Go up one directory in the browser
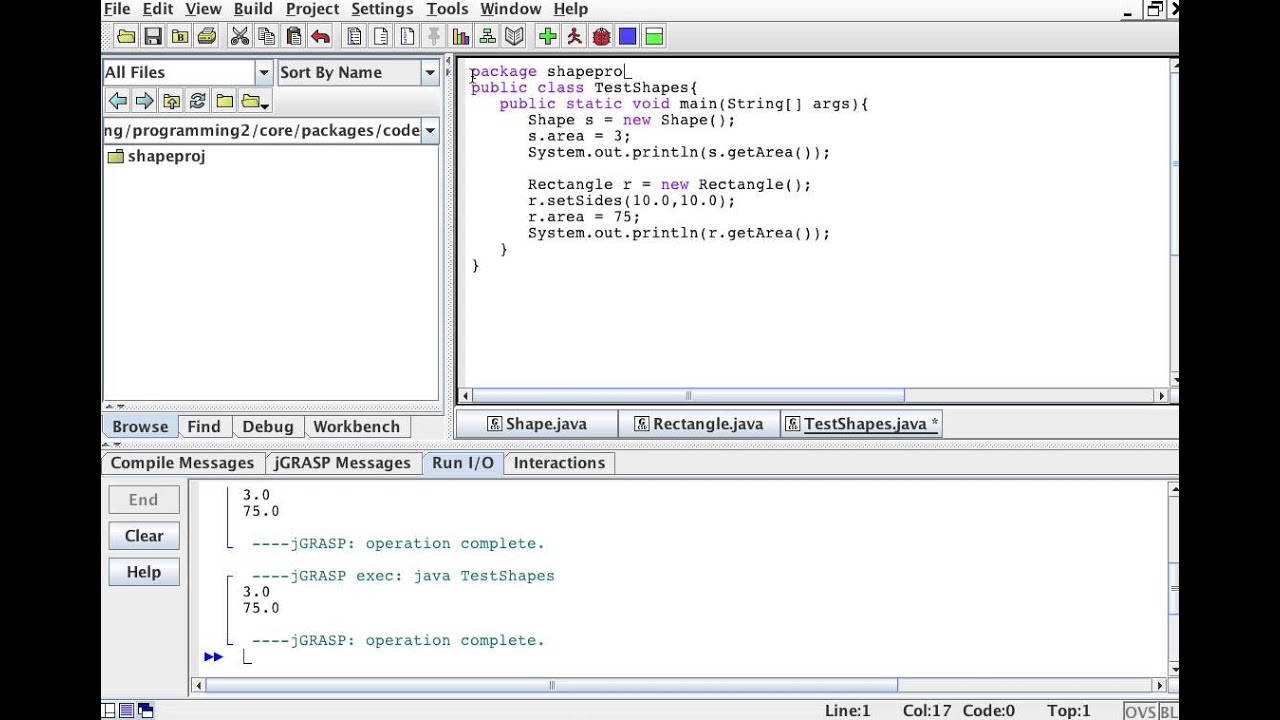The image size is (1280, 720). pyautogui.click(x=171, y=101)
